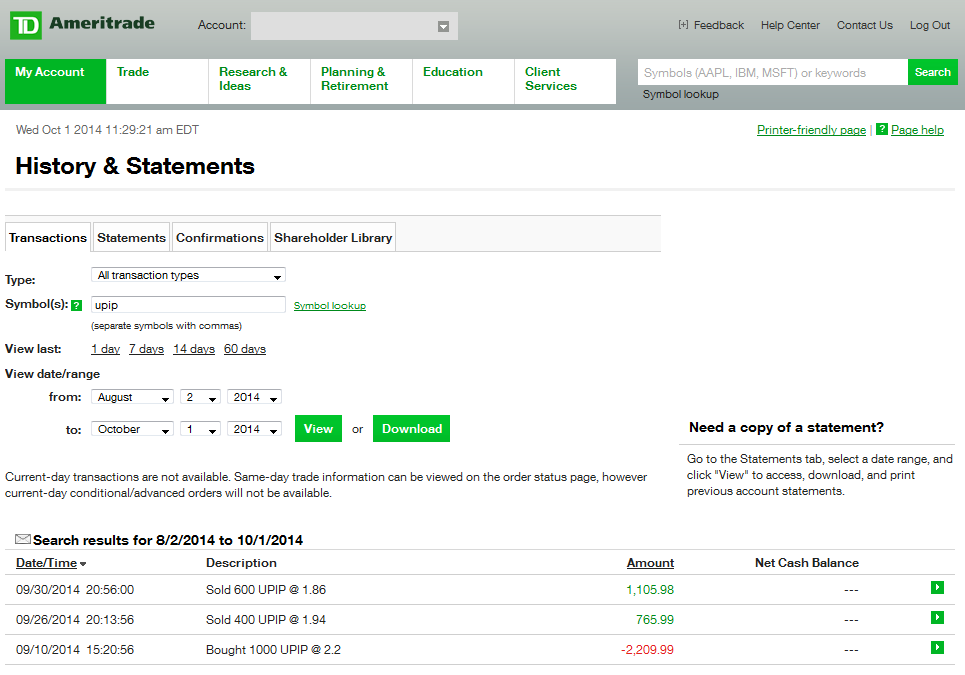Open the My Account menu
Image resolution: width=965 pixels, height=675 pixels.
[55, 81]
